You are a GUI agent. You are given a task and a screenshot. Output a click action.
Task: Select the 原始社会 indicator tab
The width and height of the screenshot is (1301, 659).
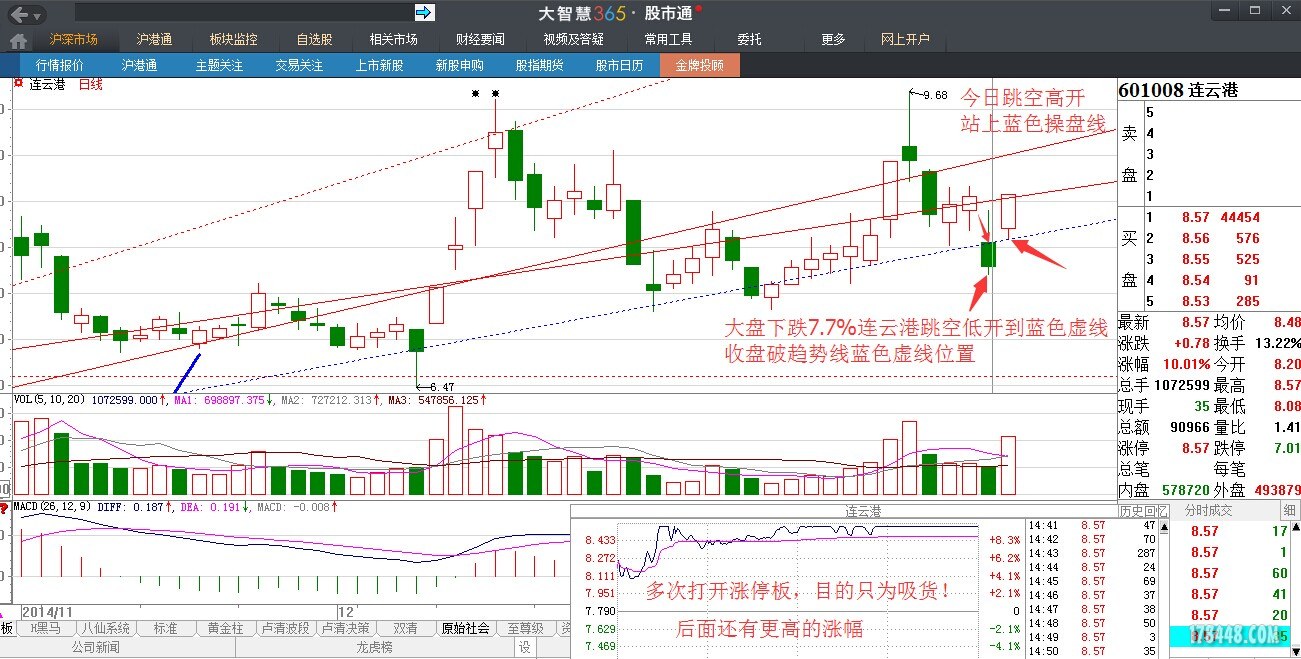click(465, 629)
